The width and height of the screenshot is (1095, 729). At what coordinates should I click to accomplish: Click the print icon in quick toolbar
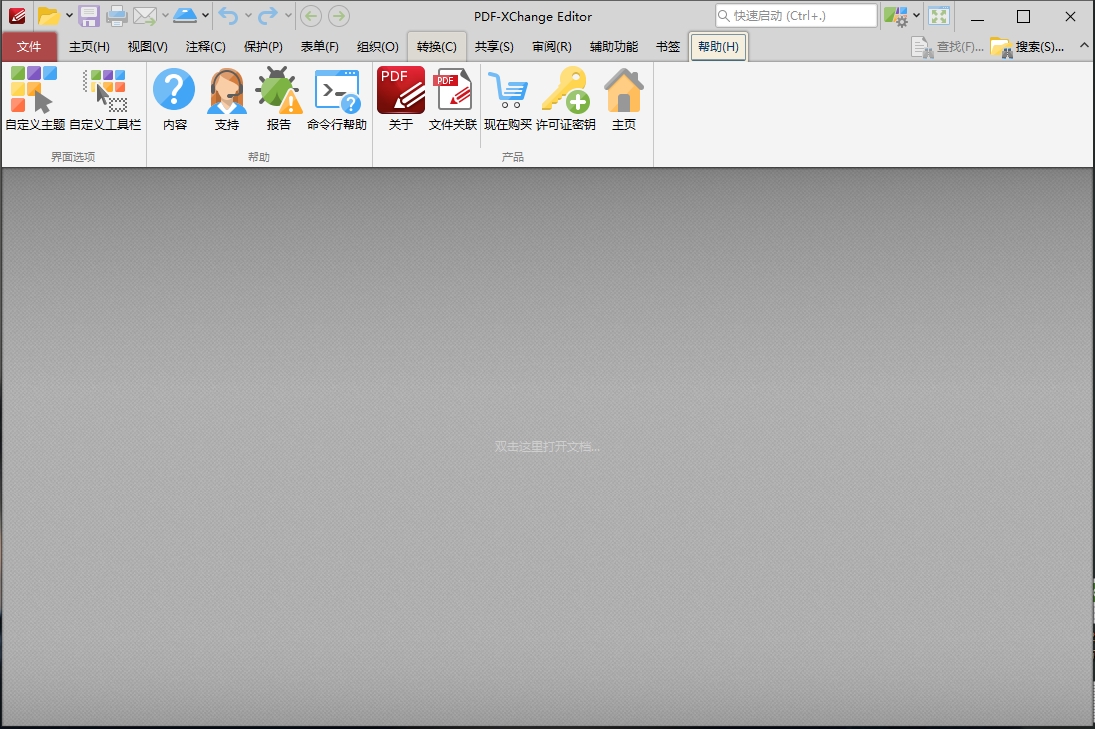(x=117, y=15)
